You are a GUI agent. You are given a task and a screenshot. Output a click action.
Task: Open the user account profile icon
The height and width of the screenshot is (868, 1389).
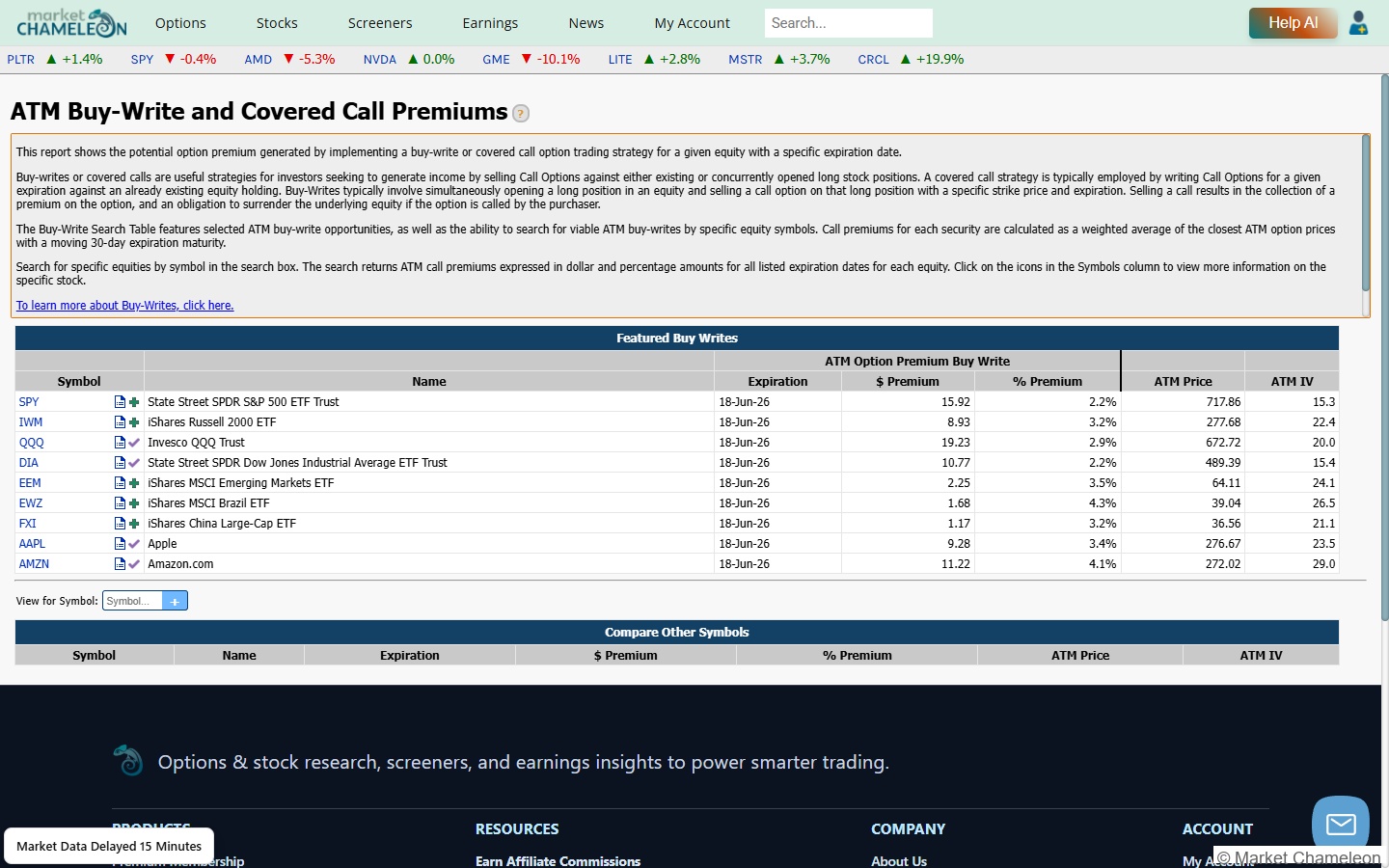coord(1358,23)
